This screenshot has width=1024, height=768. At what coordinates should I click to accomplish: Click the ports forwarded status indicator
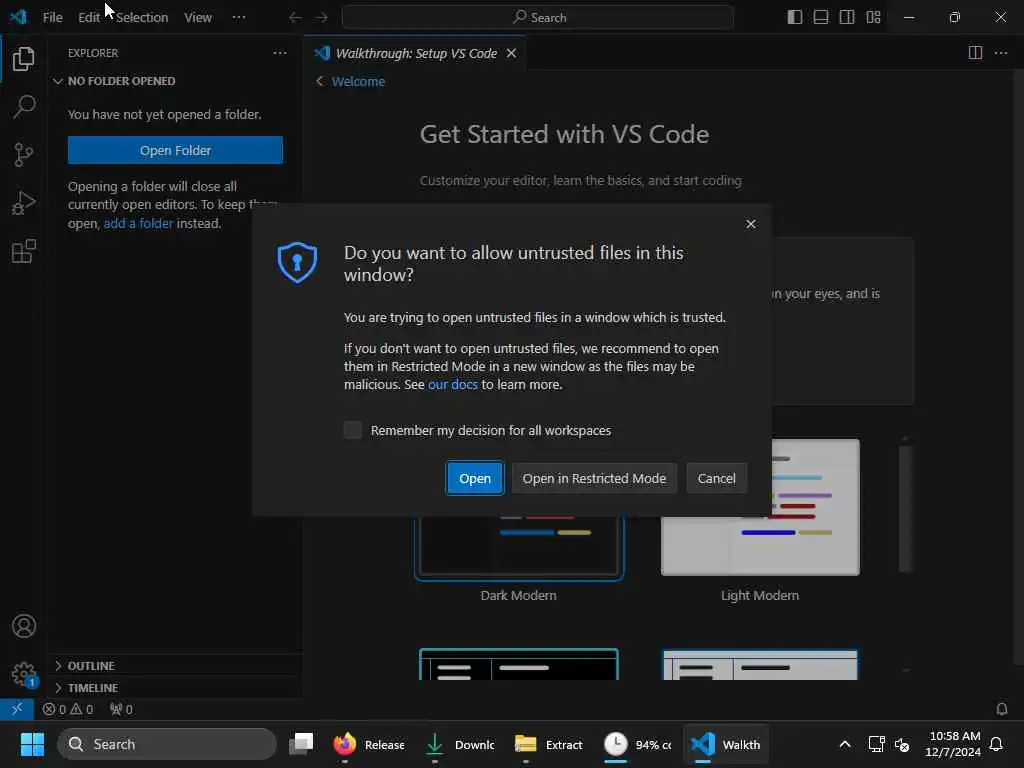(121, 709)
